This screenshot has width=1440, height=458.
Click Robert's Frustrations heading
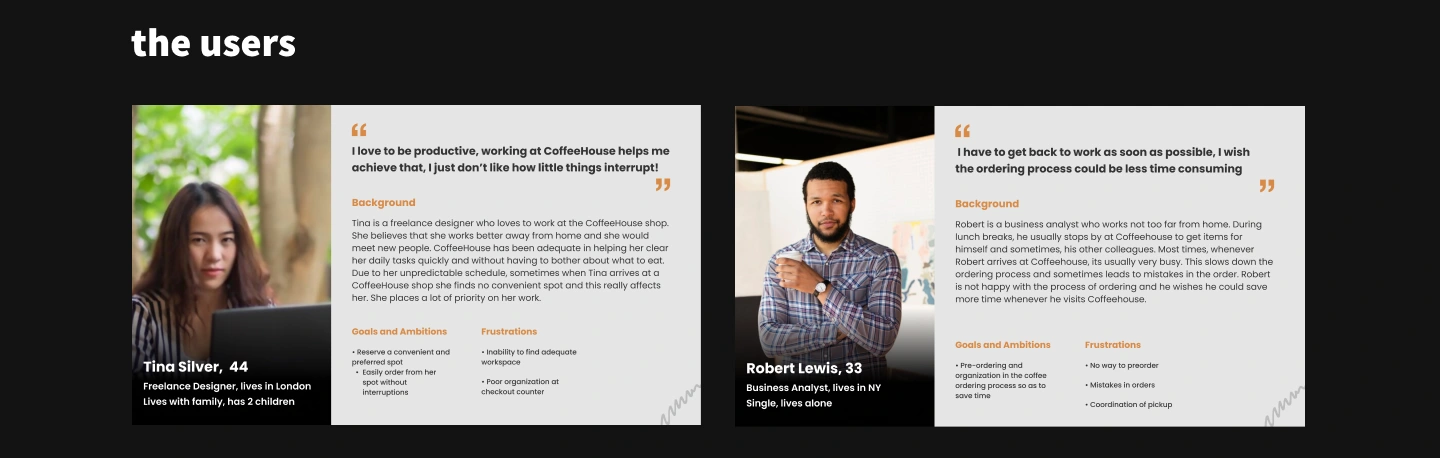(1113, 345)
